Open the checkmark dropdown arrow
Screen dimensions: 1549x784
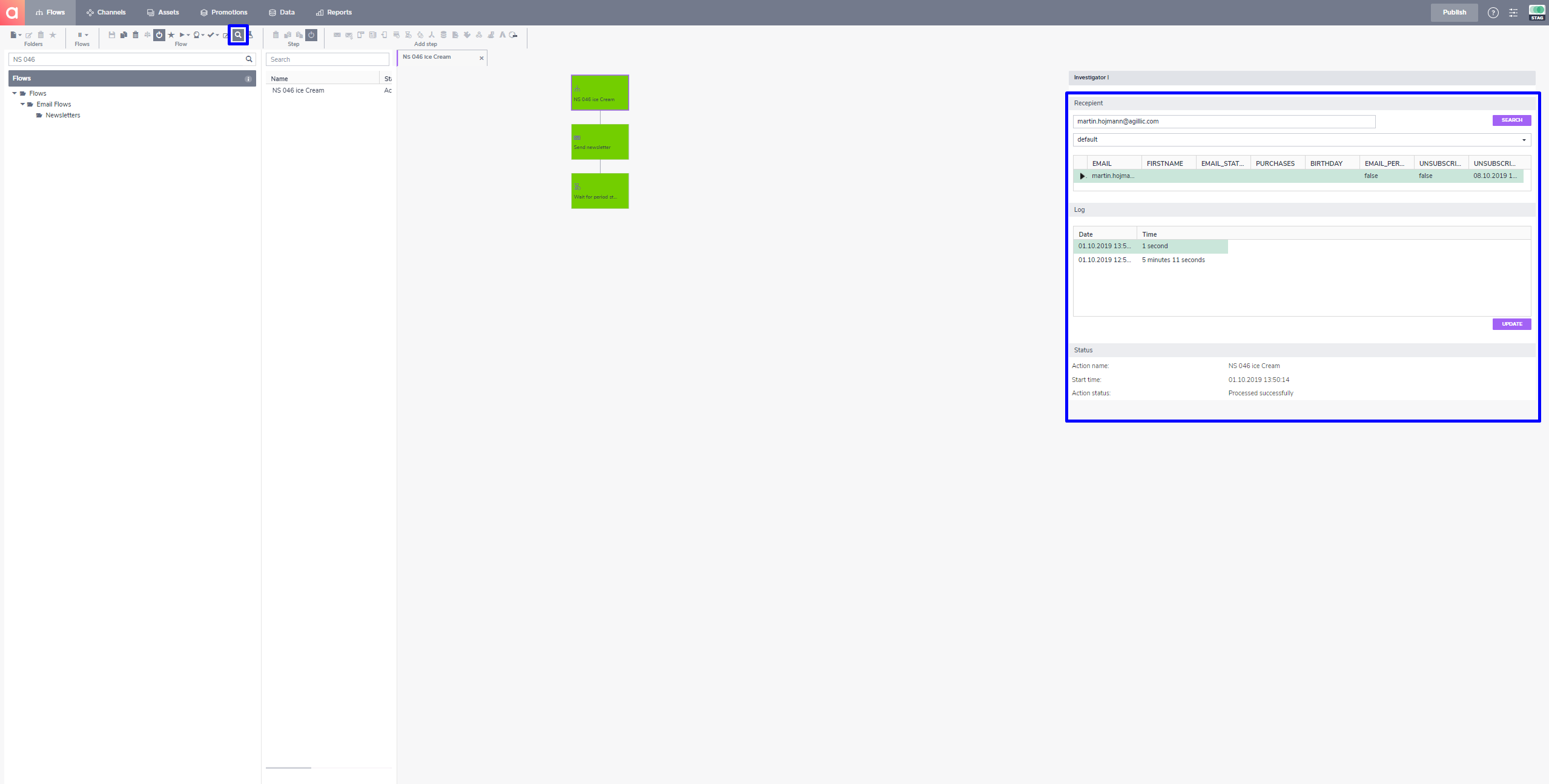[217, 35]
